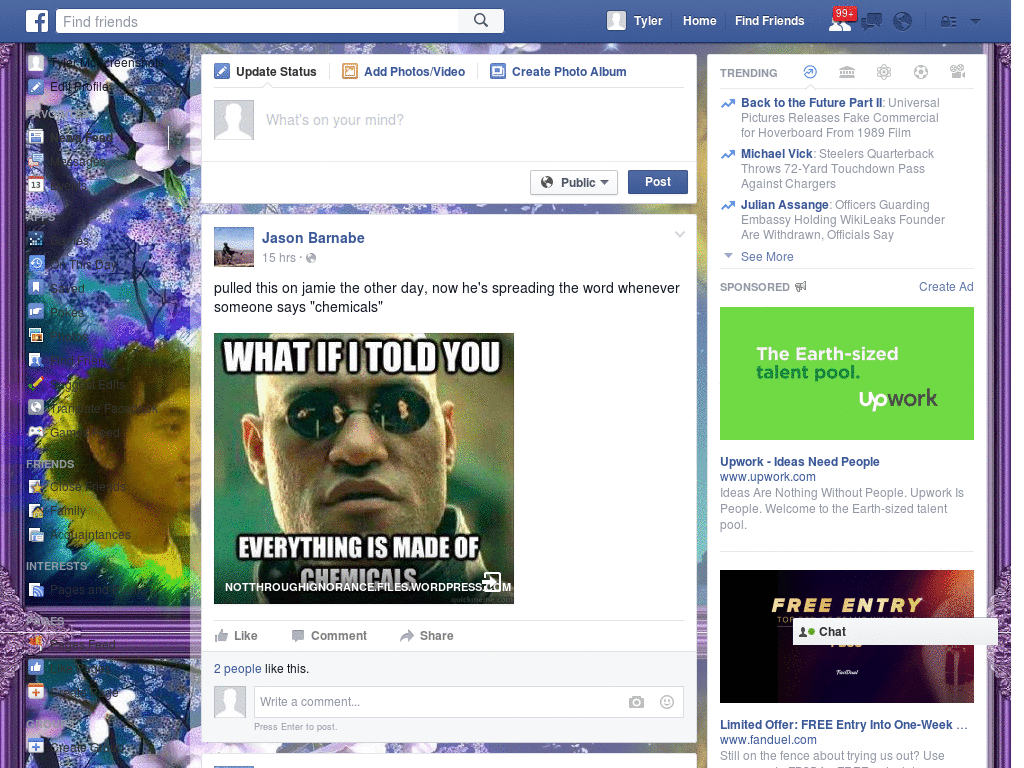Open Like Pages thumbs-up icon in sidebar

click(x=36, y=667)
